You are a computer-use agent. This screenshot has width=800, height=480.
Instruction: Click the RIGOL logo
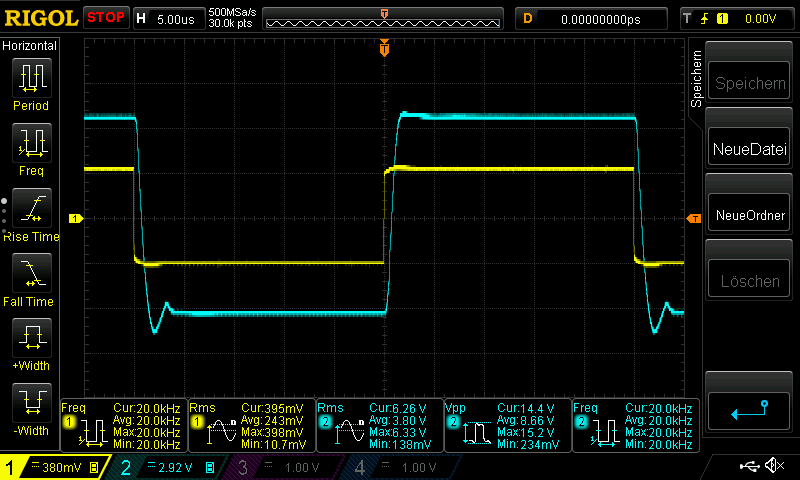tap(41, 19)
